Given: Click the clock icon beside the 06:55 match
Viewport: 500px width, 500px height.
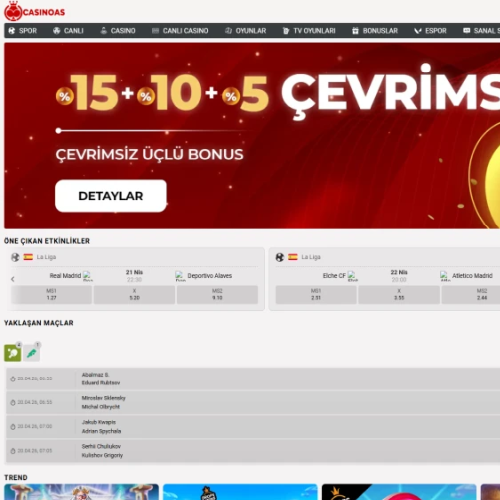Looking at the screenshot, I should click(x=13, y=403).
